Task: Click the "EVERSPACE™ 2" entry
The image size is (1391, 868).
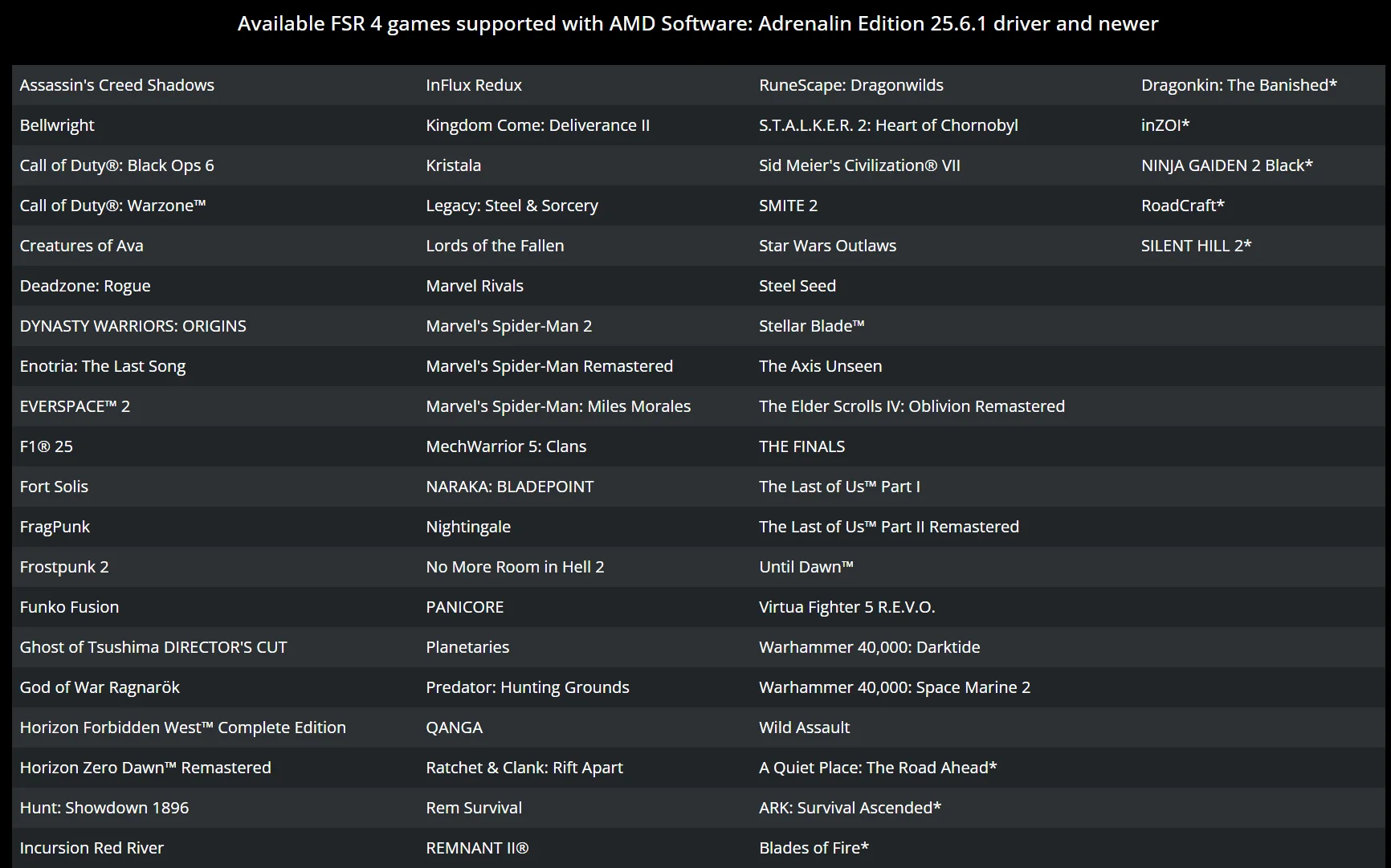Action: click(75, 406)
